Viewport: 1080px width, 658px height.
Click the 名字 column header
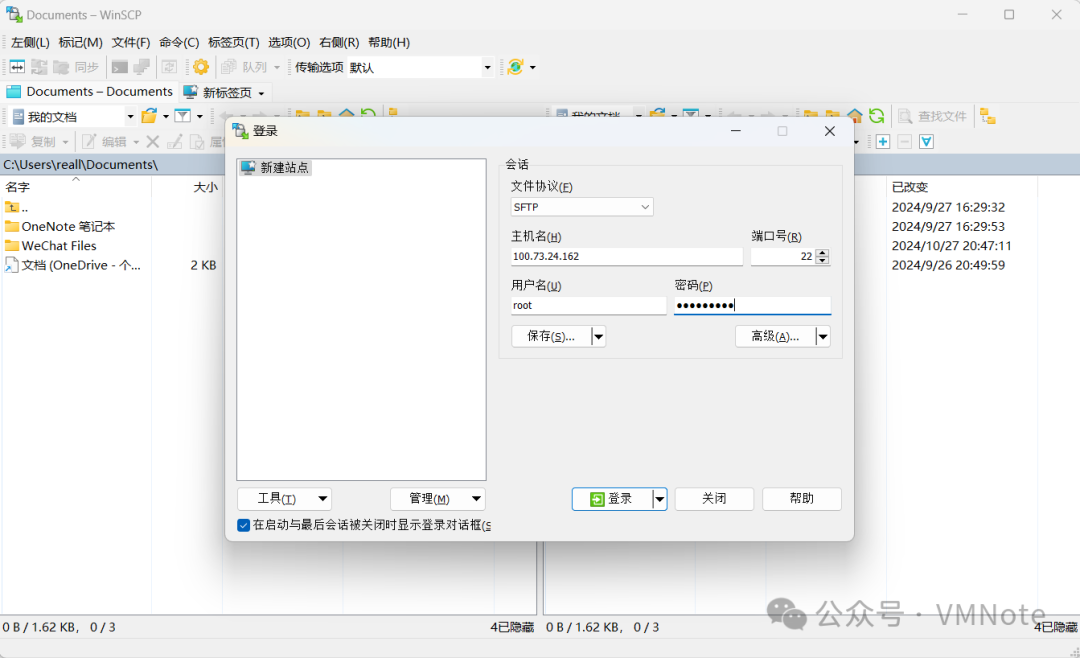click(x=76, y=187)
